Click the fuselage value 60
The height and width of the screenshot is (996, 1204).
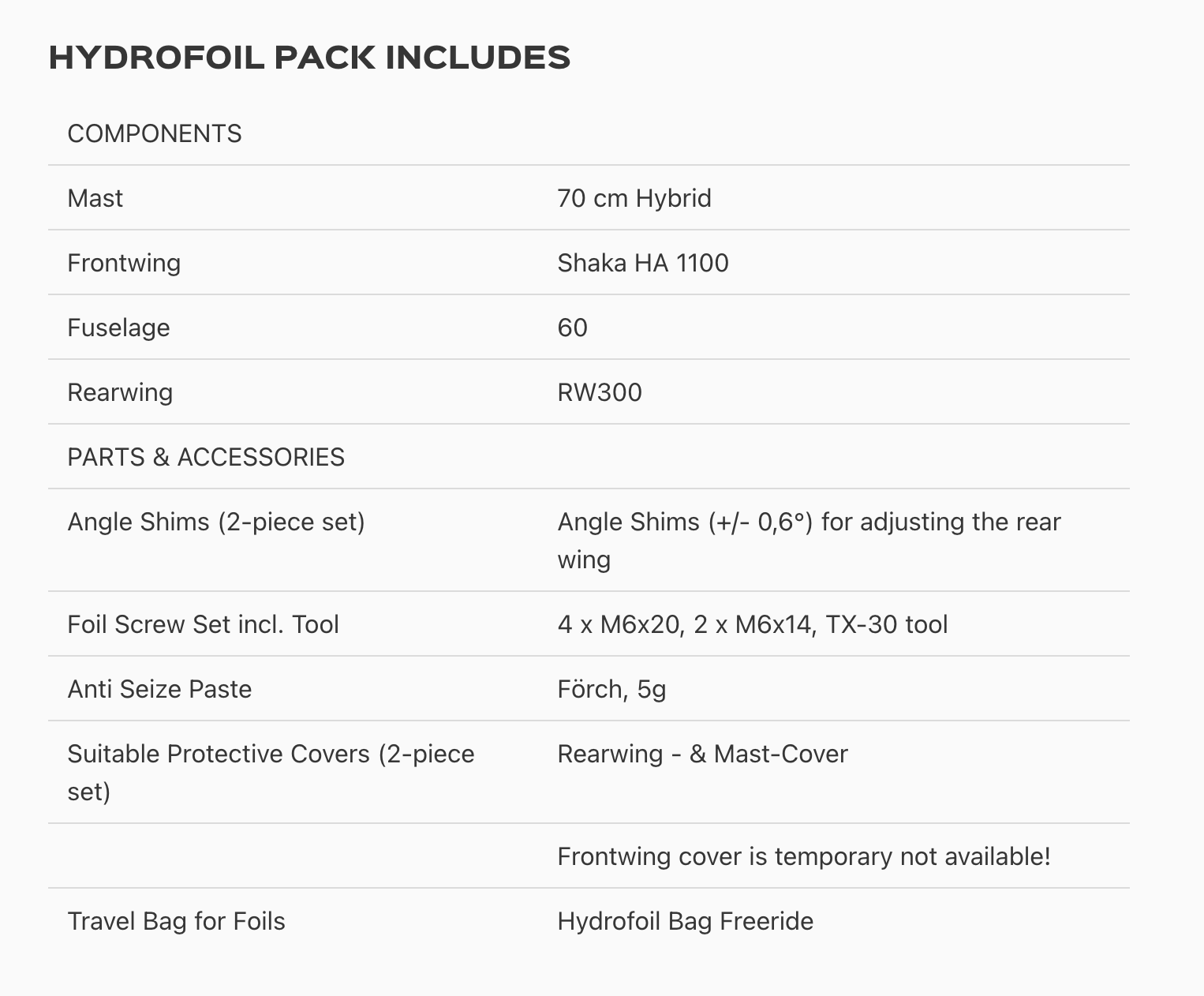click(x=572, y=328)
